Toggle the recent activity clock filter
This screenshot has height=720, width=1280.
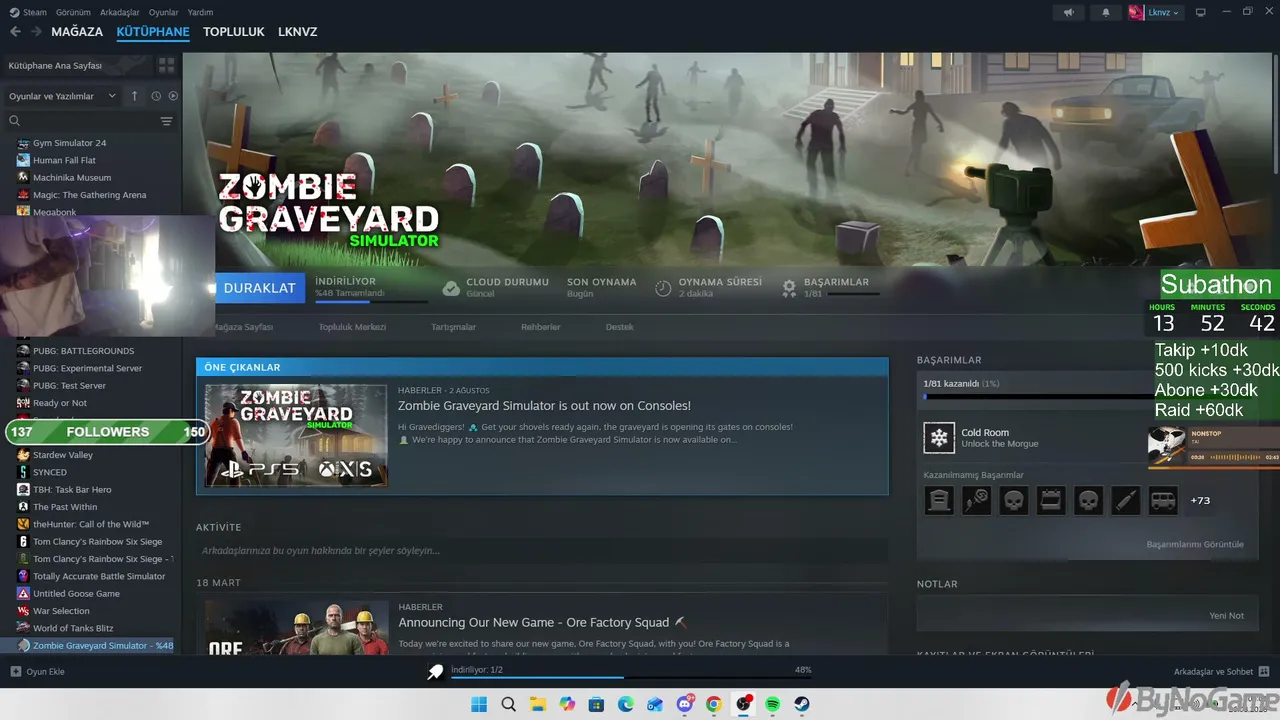(x=156, y=96)
